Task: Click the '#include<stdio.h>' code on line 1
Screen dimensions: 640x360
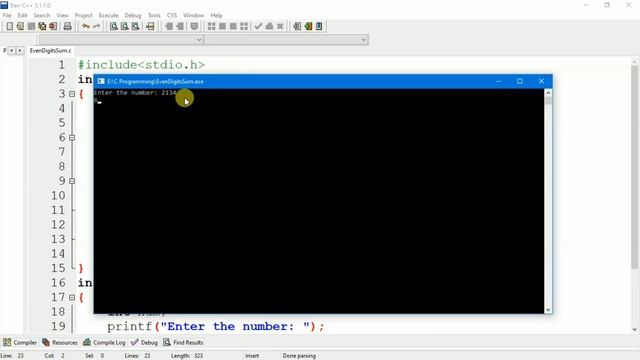Action: click(141, 65)
